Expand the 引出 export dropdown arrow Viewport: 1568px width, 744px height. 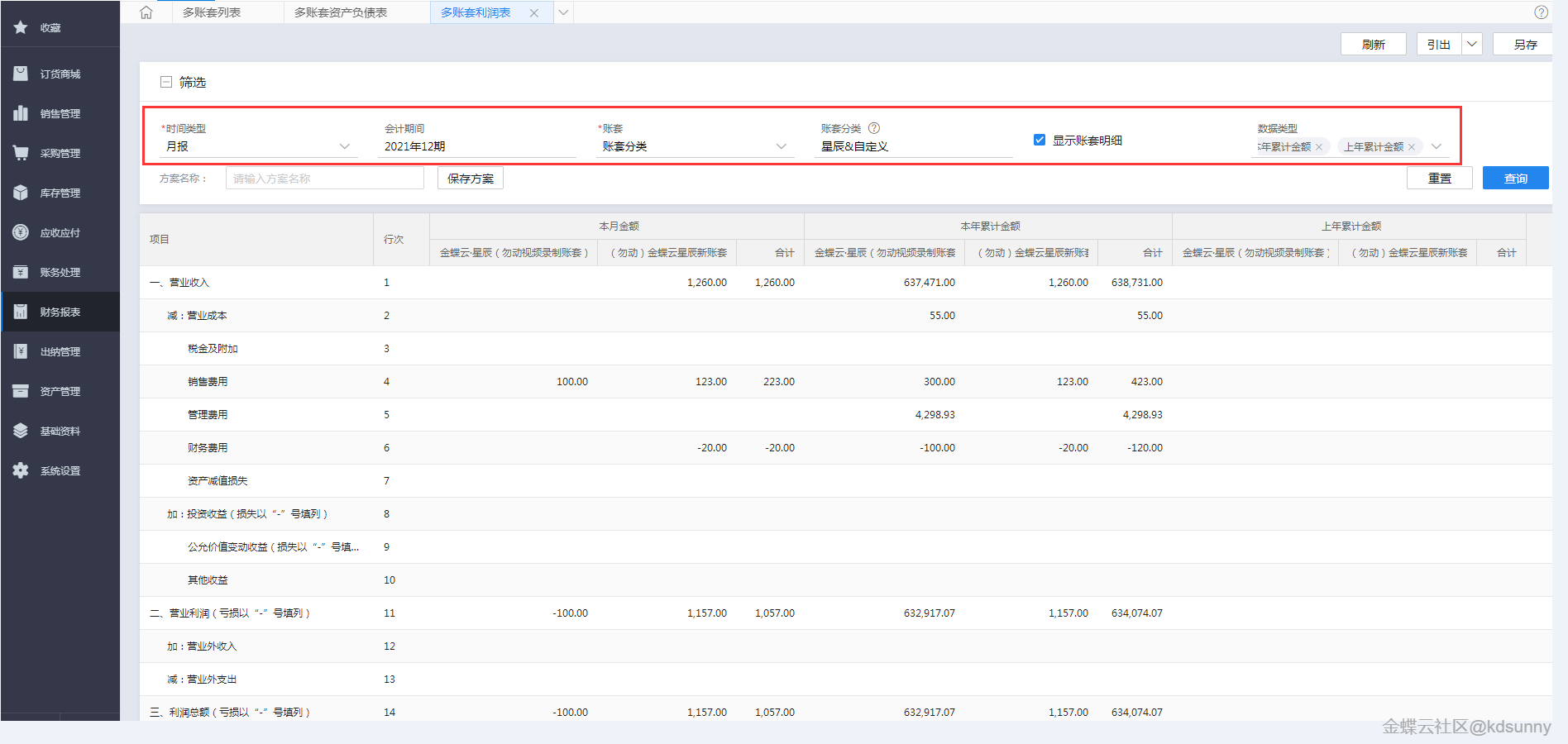tap(1472, 44)
